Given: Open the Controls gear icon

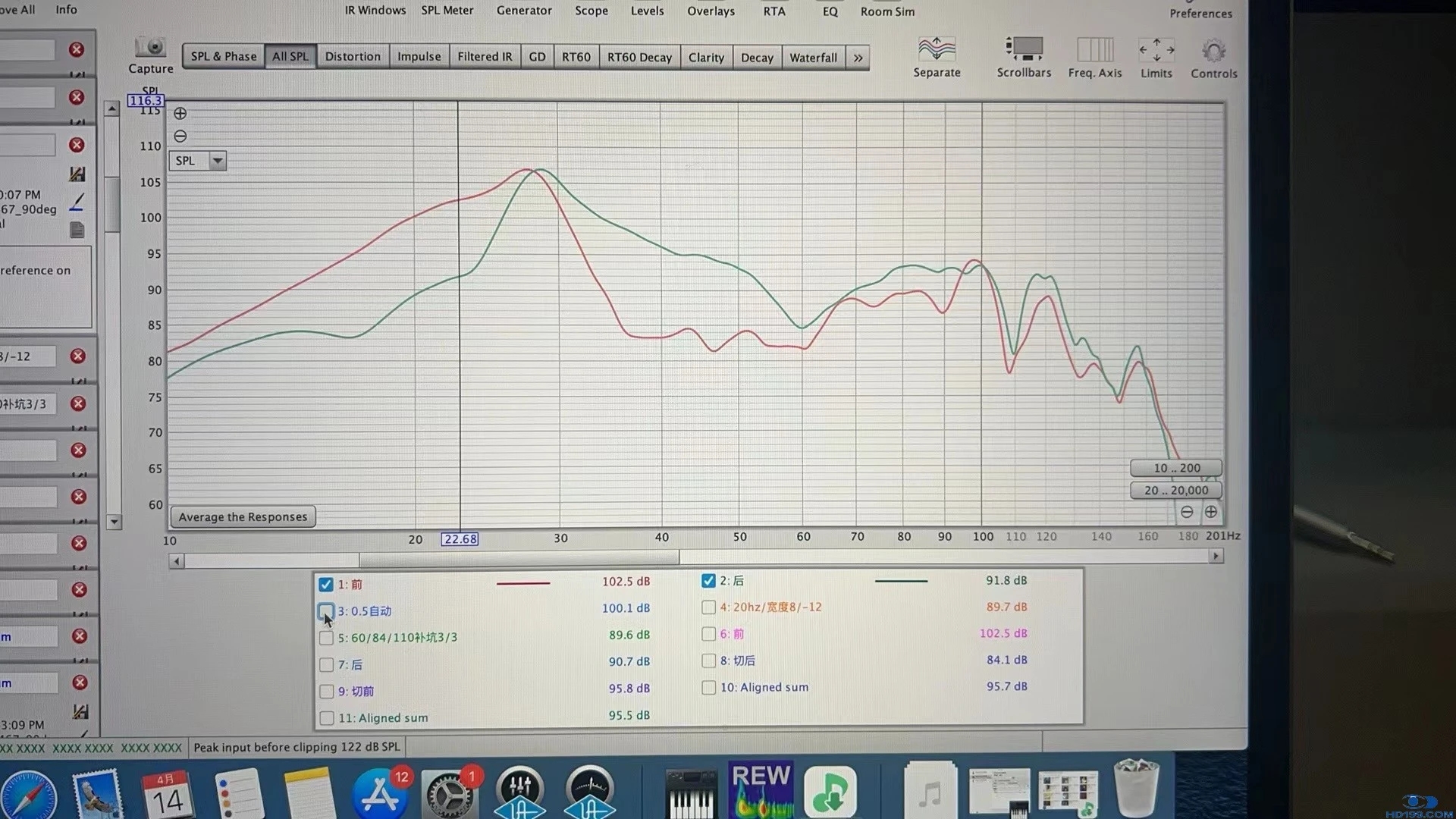Looking at the screenshot, I should click(1213, 51).
